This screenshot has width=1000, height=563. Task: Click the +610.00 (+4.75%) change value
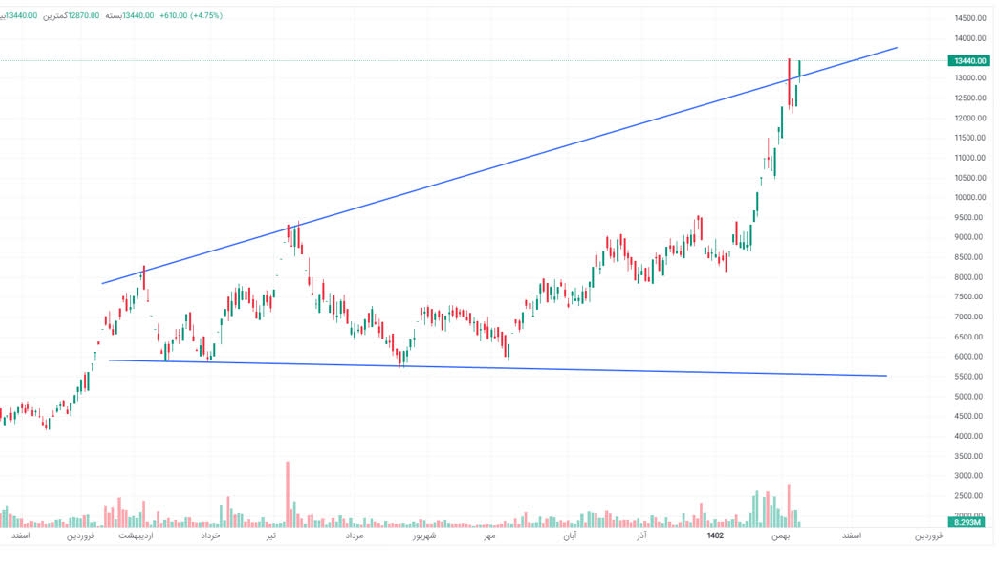(191, 15)
